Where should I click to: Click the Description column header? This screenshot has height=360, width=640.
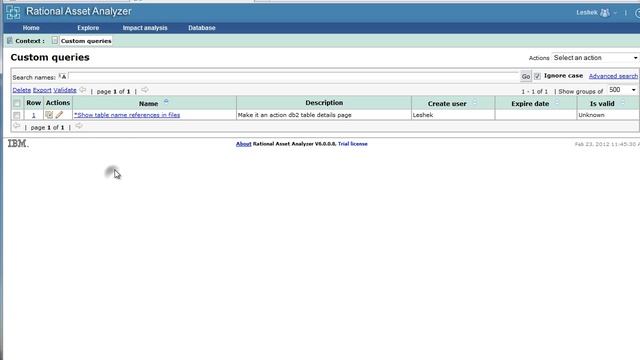pyautogui.click(x=324, y=103)
